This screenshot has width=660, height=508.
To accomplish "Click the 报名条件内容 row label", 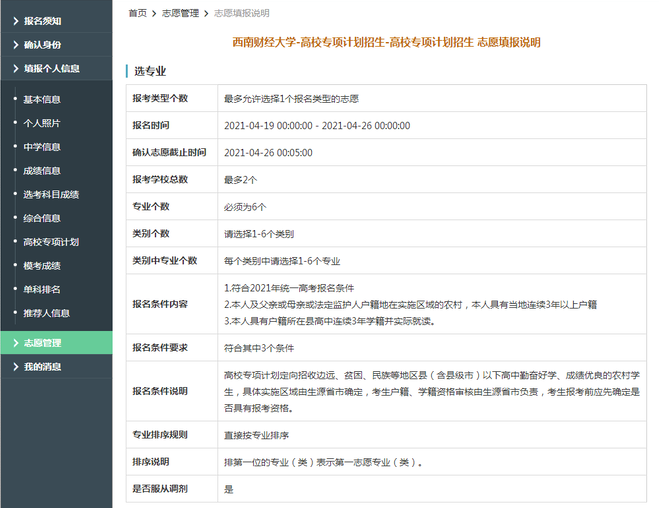I will pyautogui.click(x=160, y=304).
